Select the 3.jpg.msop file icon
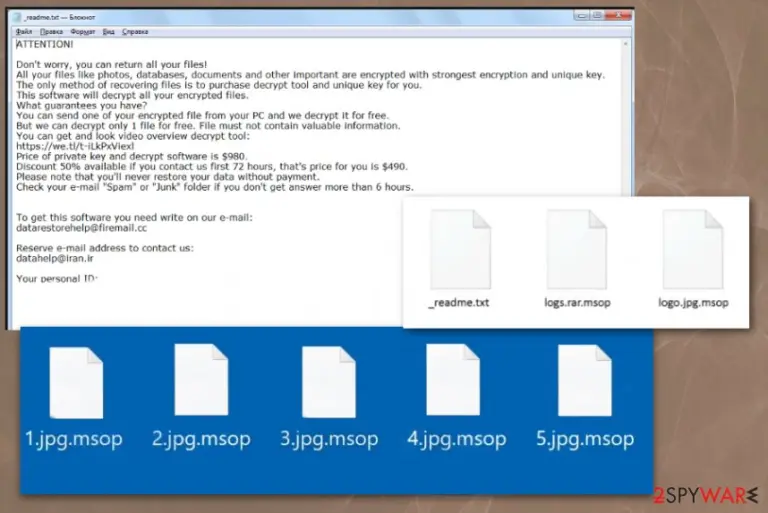 click(x=329, y=382)
